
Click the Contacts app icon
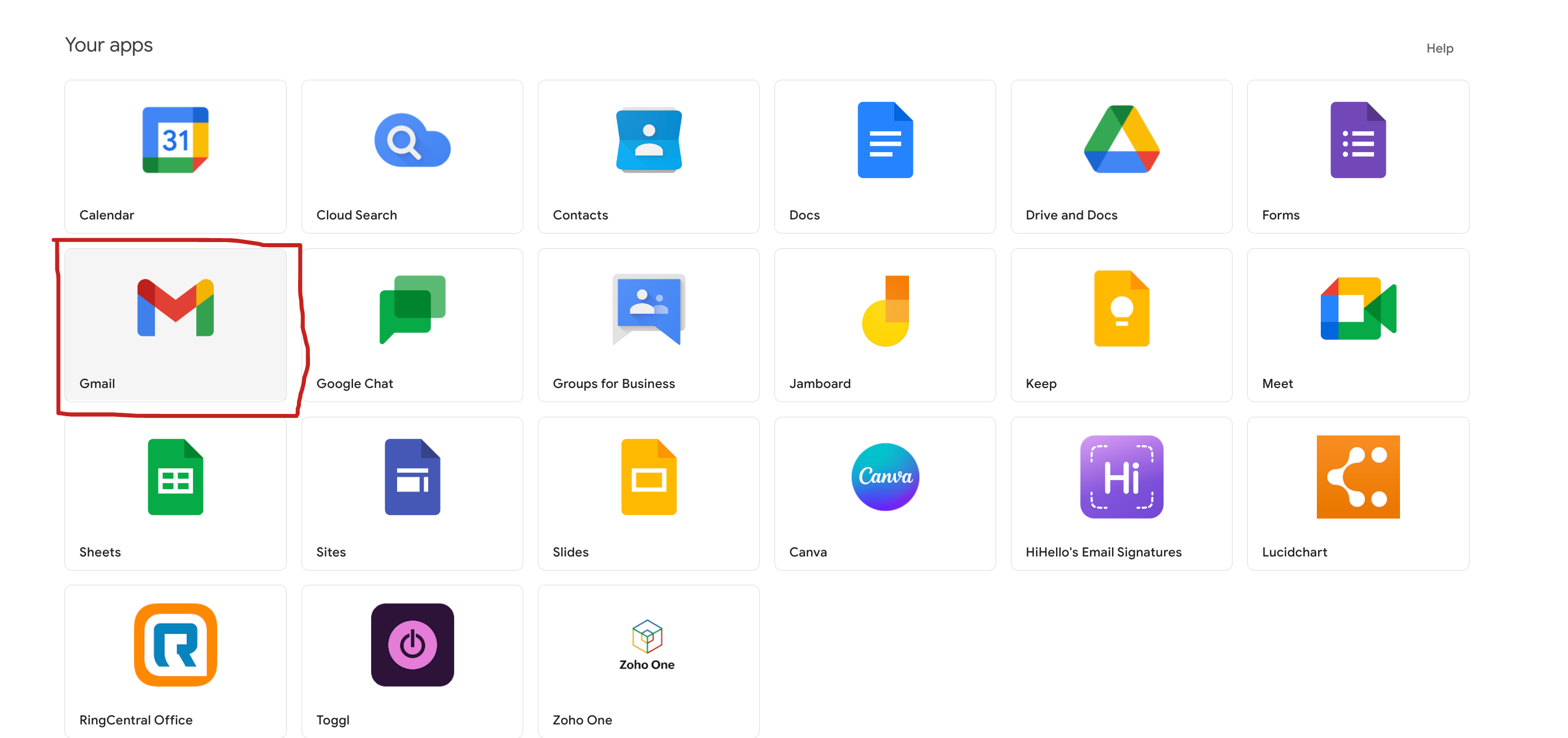coord(648,140)
